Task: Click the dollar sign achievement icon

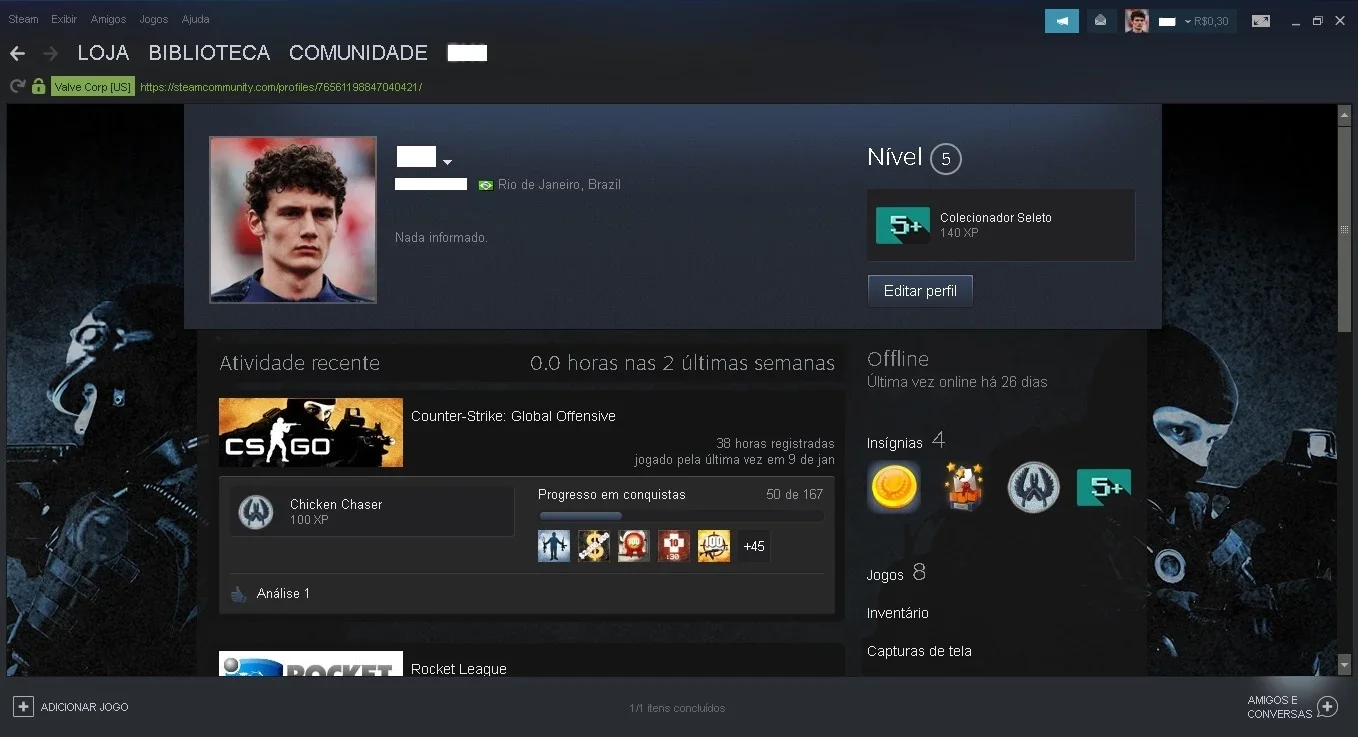Action: (x=594, y=546)
